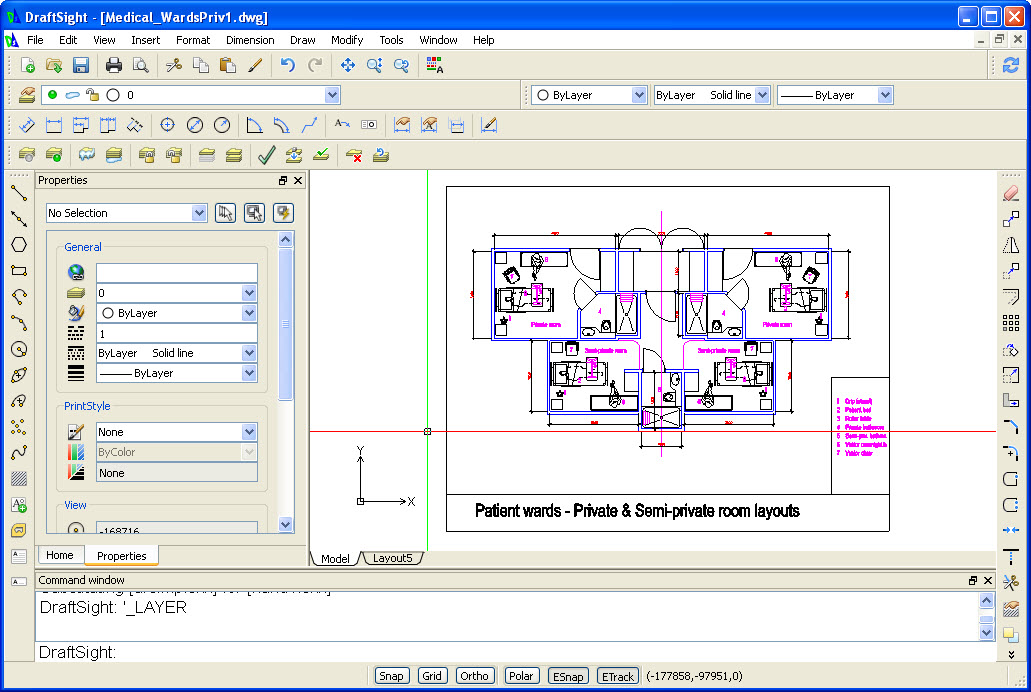This screenshot has height=692, width=1031.
Task: Redo the last undone action
Action: (315, 65)
